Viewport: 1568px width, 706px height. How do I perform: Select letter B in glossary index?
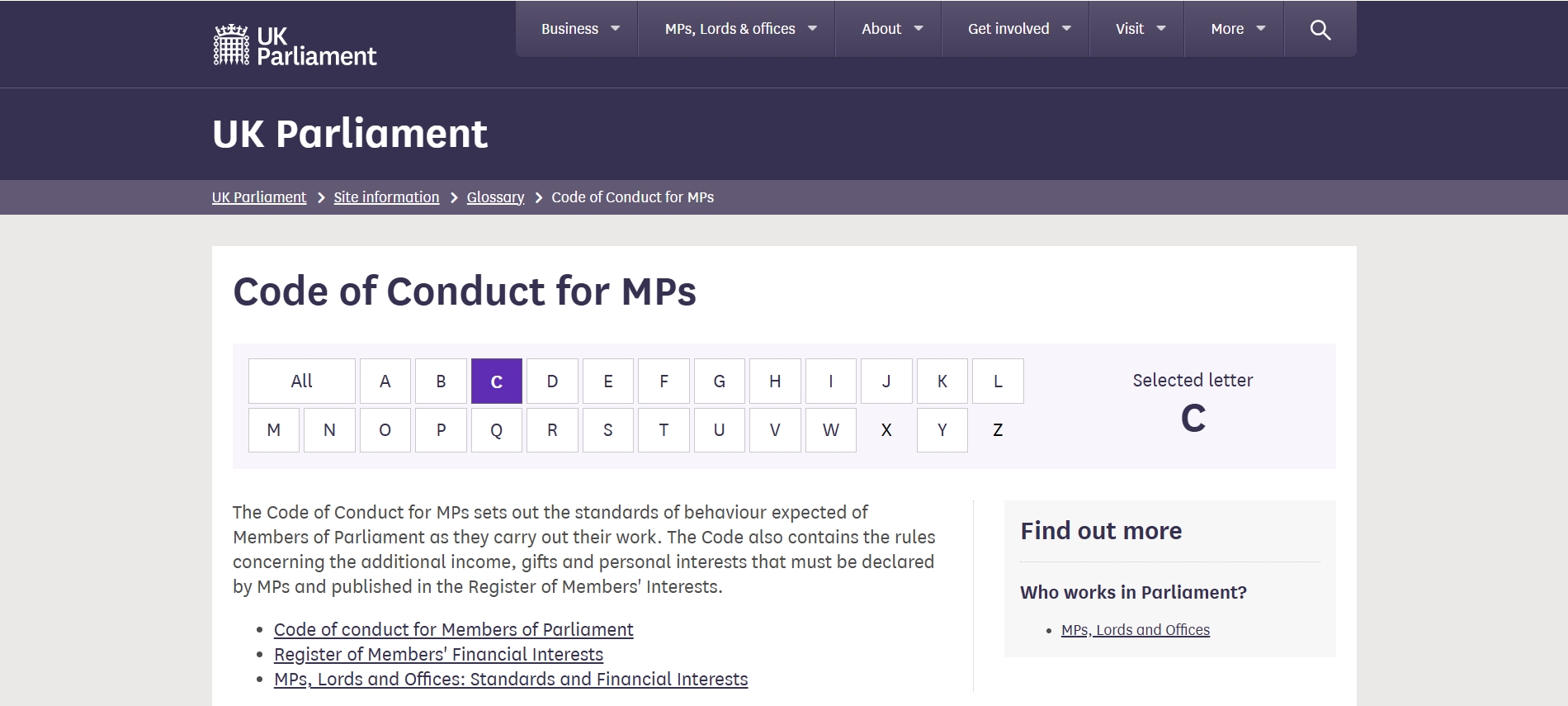point(441,381)
